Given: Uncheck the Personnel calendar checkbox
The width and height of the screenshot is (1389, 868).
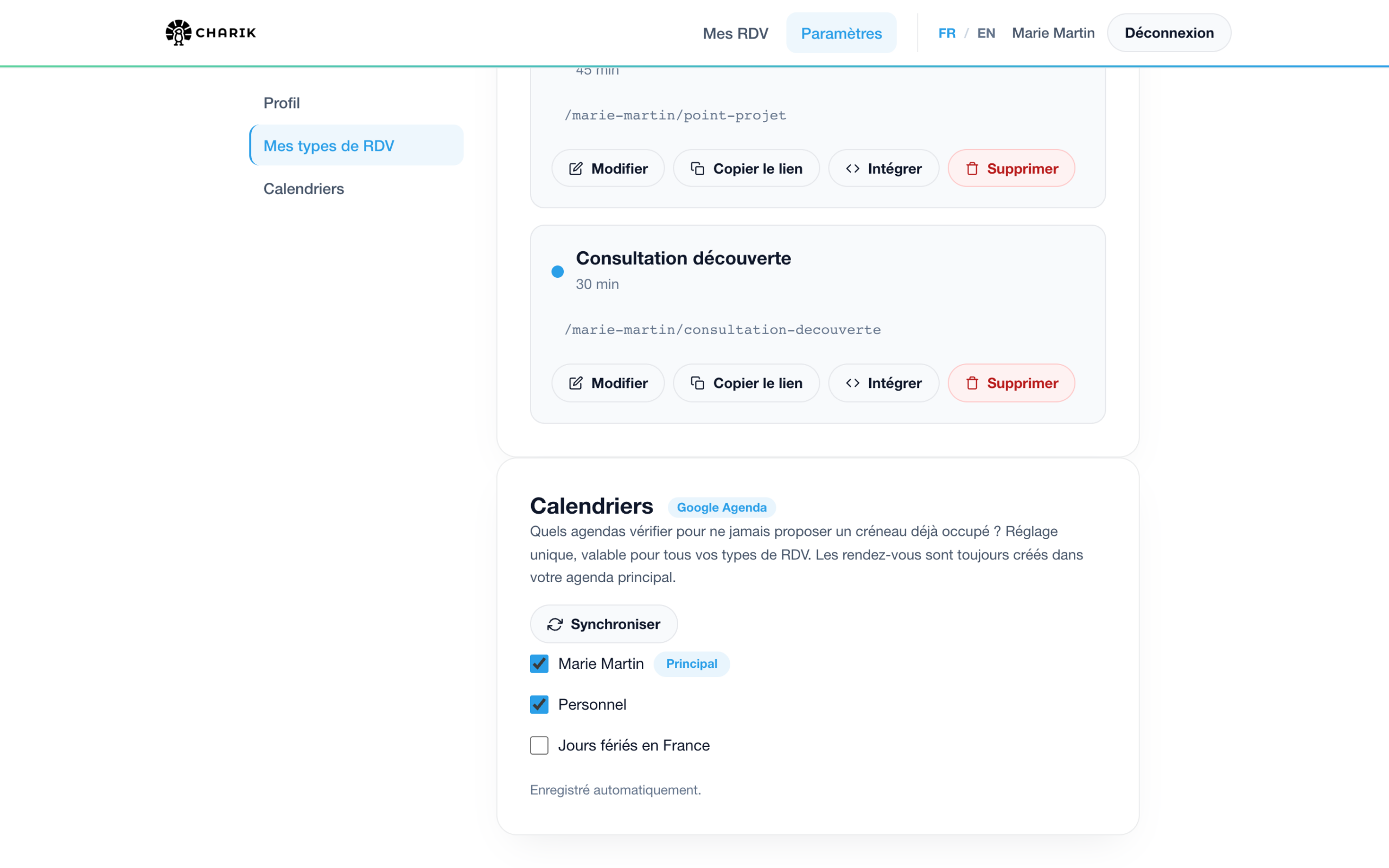Looking at the screenshot, I should pos(539,704).
